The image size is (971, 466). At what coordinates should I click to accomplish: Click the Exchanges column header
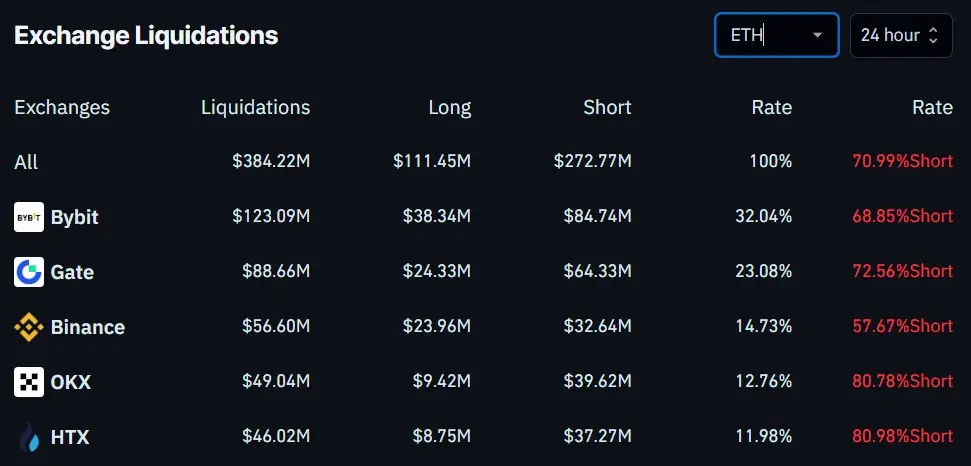[62, 107]
